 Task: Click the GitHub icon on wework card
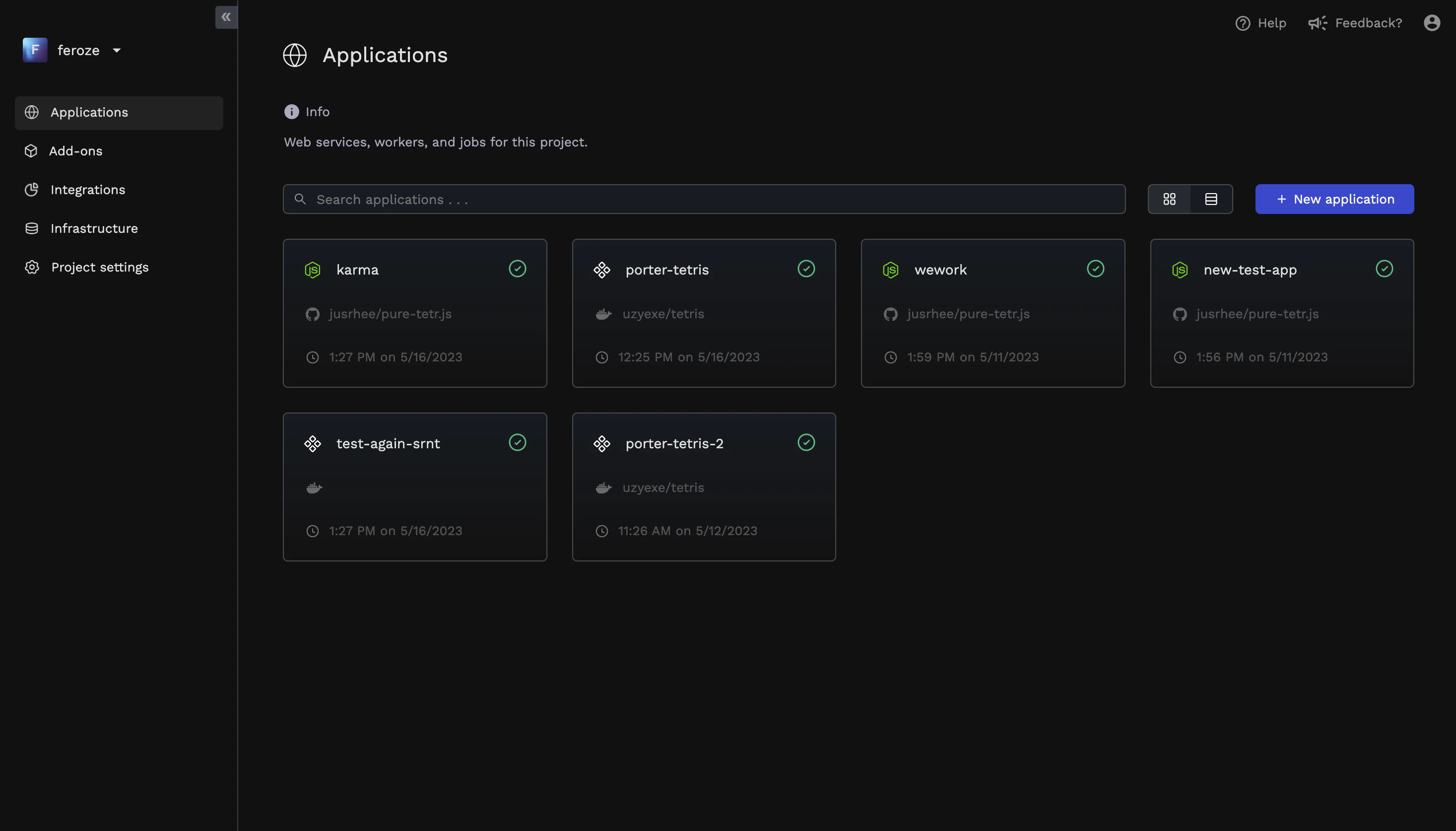click(890, 314)
